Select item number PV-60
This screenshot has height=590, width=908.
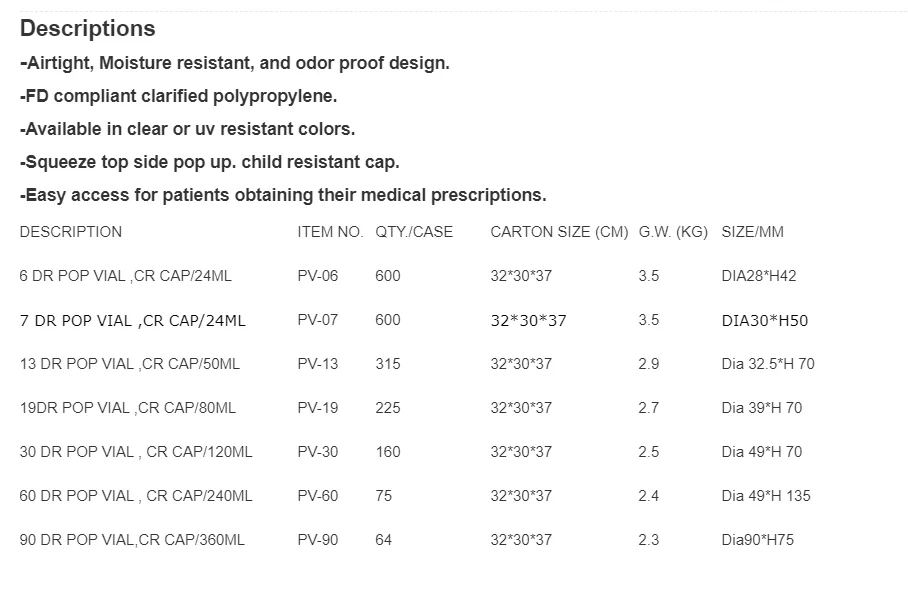click(318, 496)
